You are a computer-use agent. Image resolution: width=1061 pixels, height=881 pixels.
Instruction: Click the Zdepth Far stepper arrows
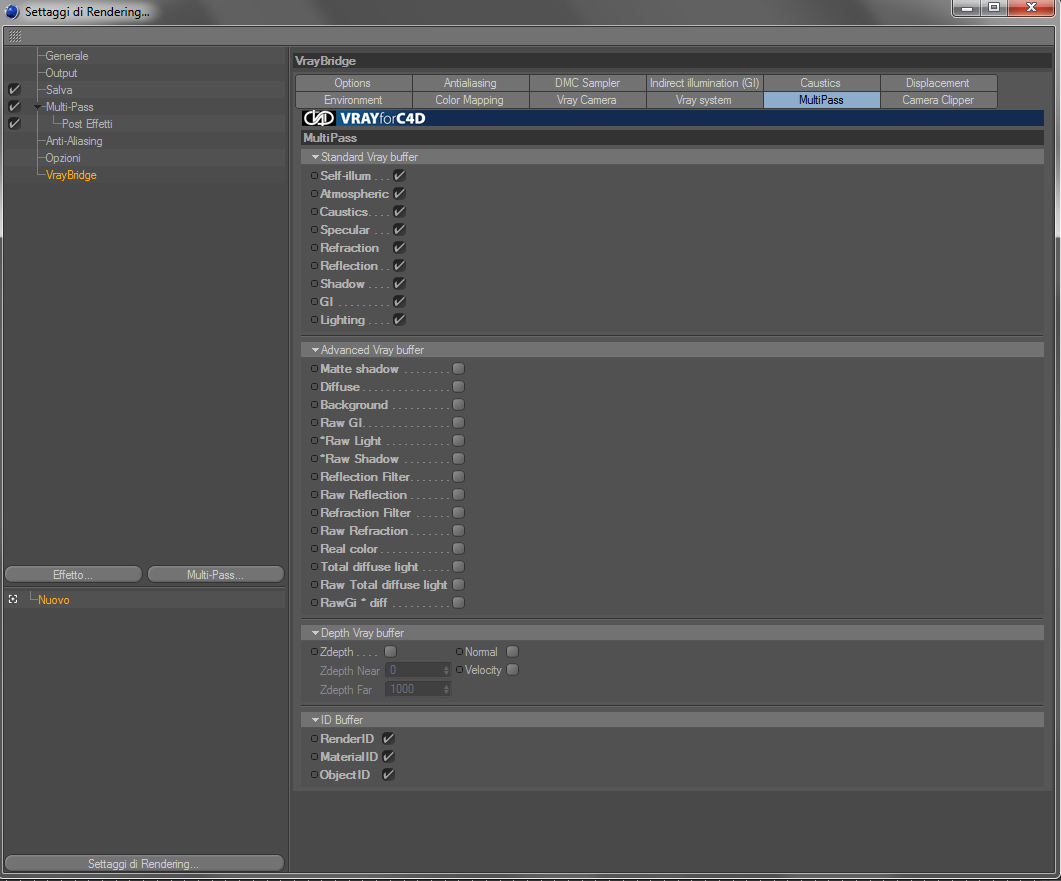[446, 689]
